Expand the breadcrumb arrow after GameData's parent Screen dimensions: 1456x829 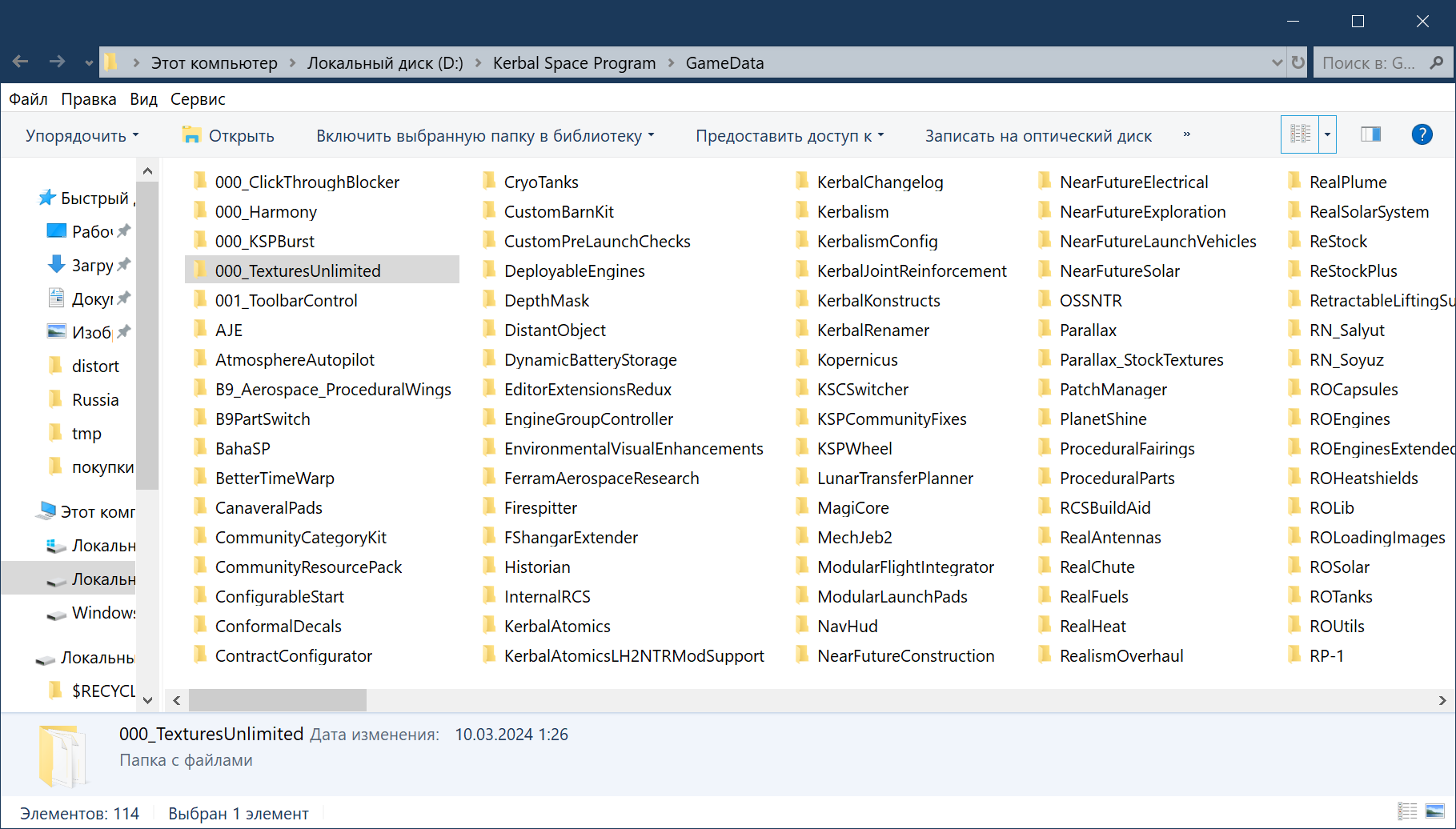coord(671,62)
